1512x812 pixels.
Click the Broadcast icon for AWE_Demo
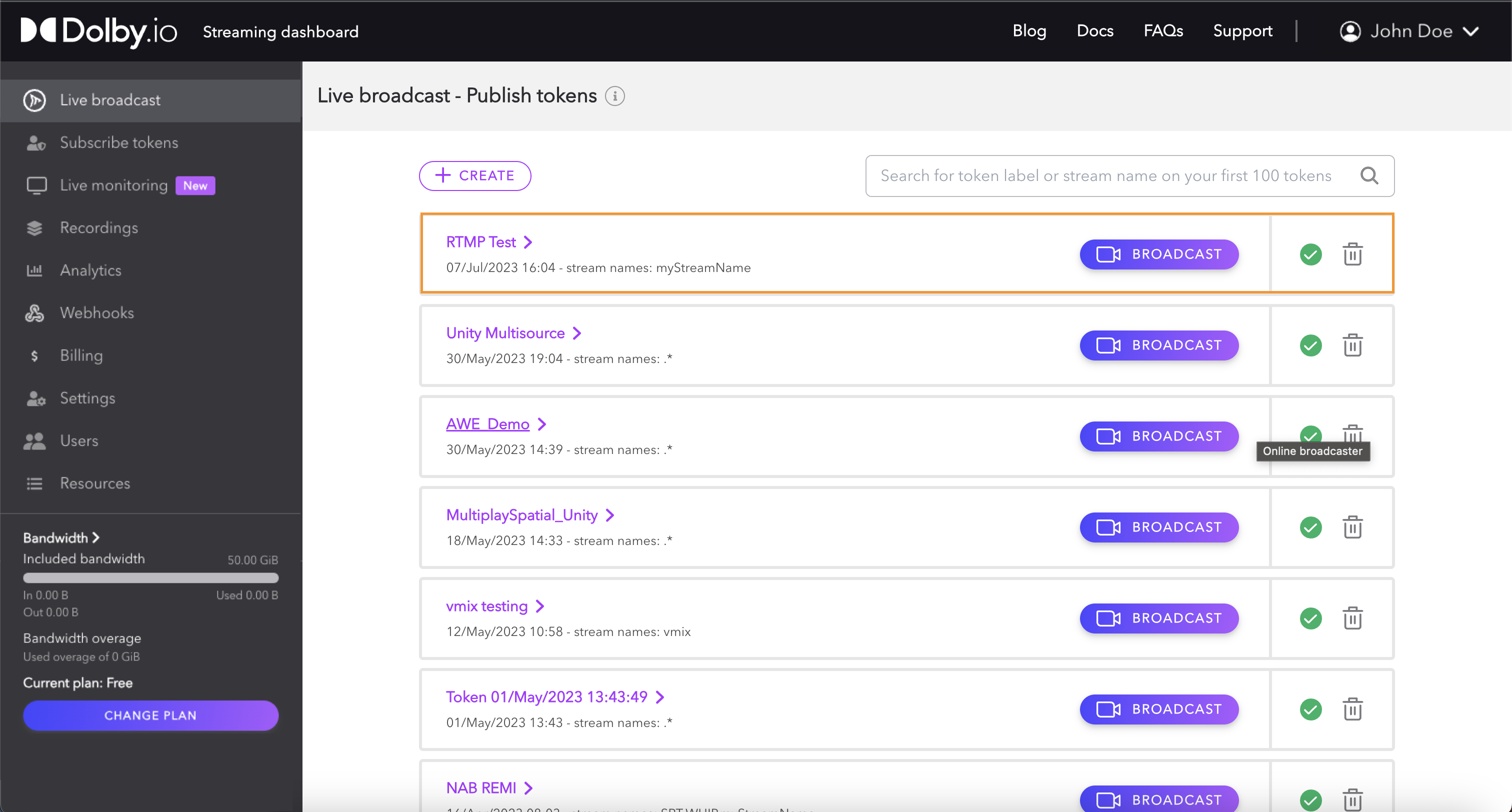(1159, 436)
